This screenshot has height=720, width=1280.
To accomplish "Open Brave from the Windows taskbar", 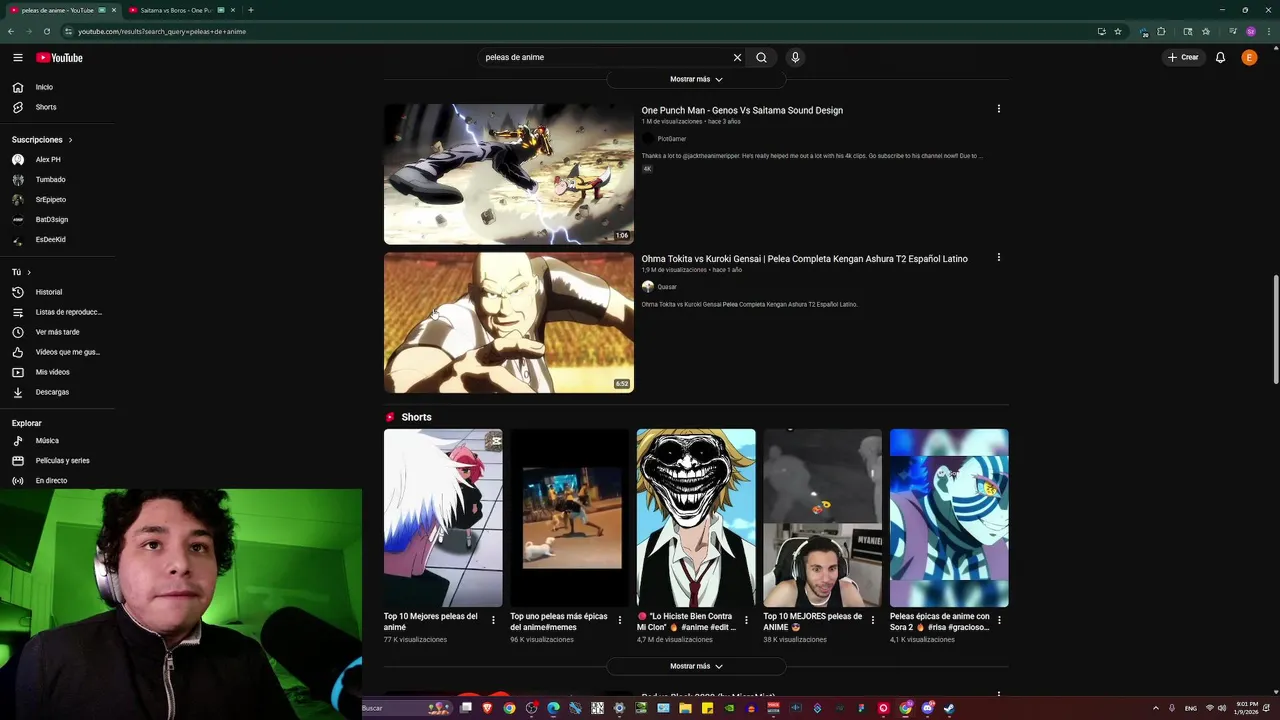I will coord(487,708).
